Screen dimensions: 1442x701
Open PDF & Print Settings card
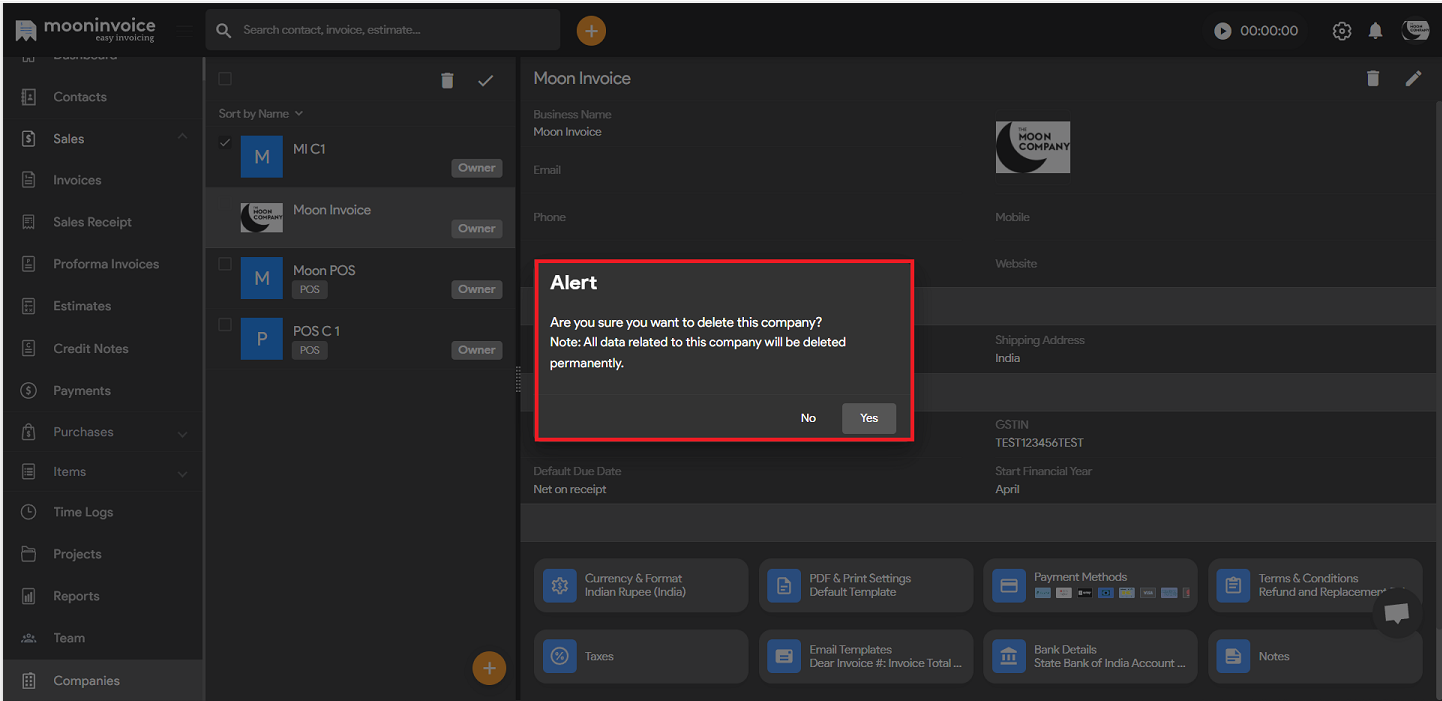pyautogui.click(x=866, y=585)
